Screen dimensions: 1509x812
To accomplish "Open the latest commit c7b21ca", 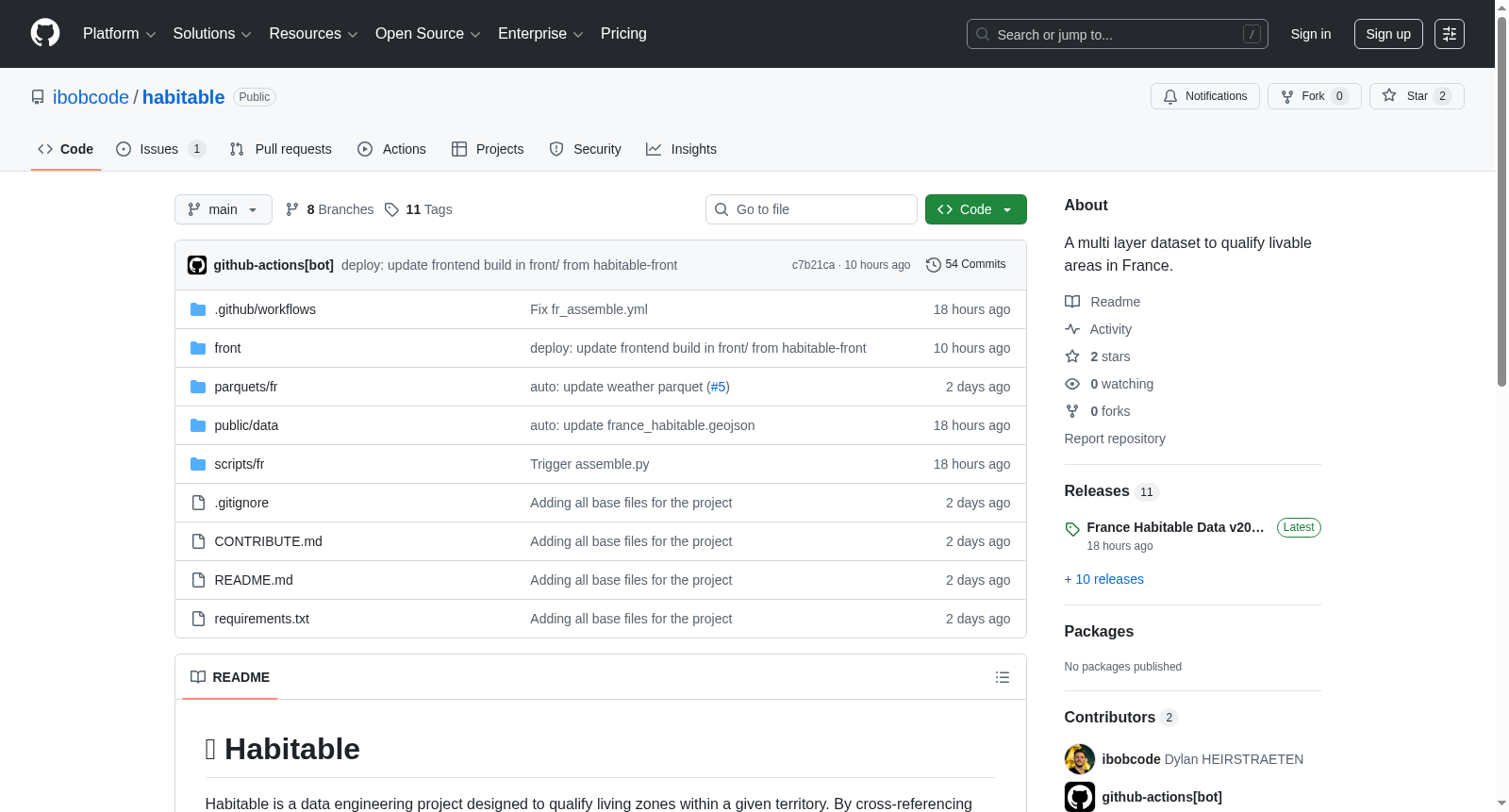I will [x=813, y=265].
